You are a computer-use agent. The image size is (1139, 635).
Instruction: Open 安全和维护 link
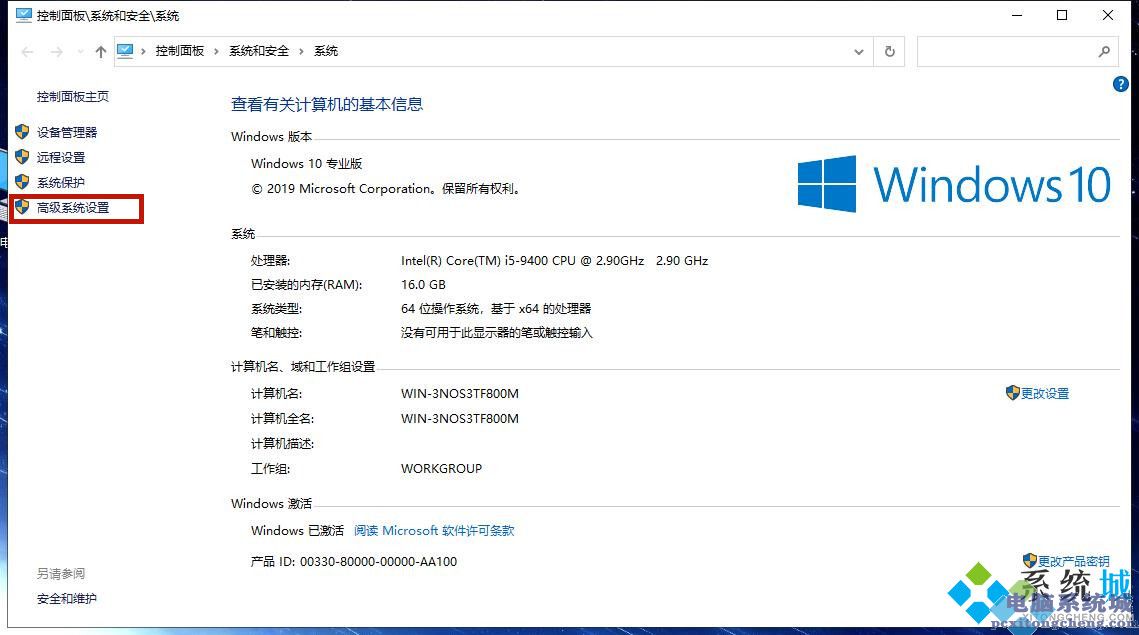(x=67, y=599)
